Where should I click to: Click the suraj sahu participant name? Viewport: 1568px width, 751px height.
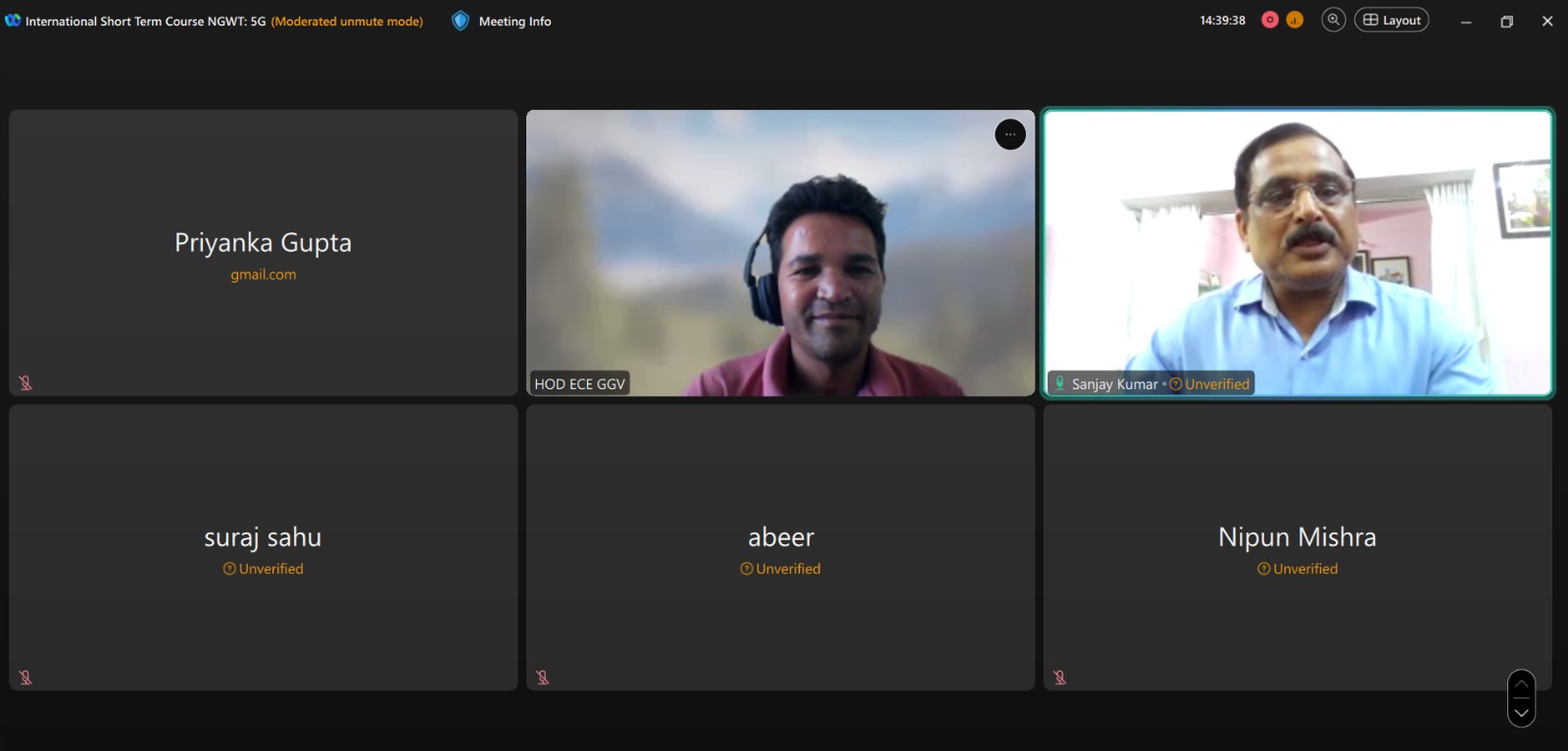[263, 537]
